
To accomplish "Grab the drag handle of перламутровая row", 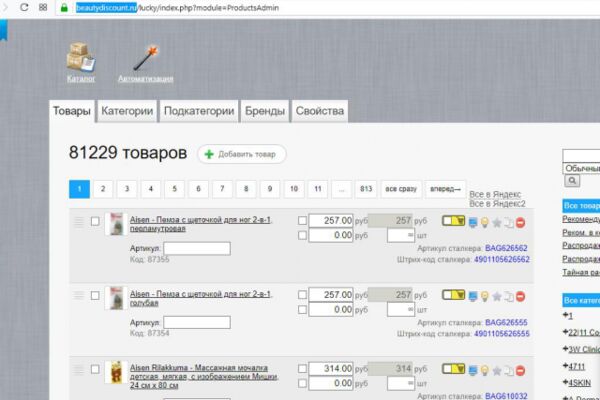I will [78, 222].
